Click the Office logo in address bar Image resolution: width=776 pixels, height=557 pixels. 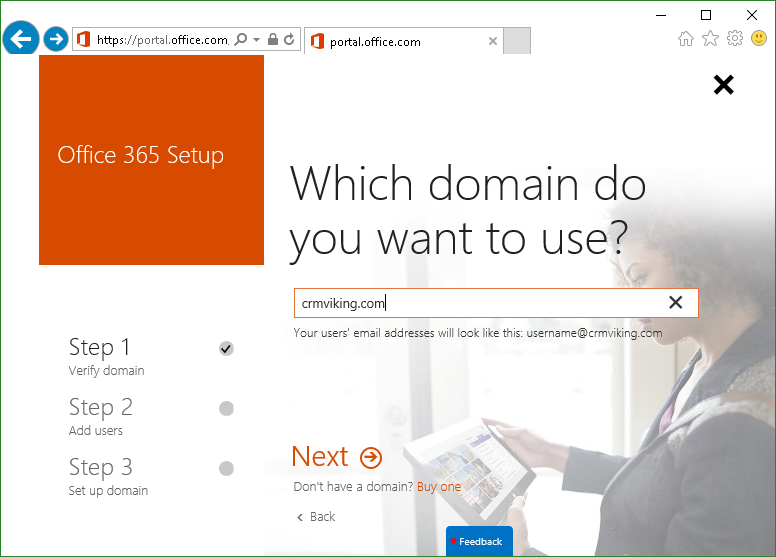tap(84, 39)
